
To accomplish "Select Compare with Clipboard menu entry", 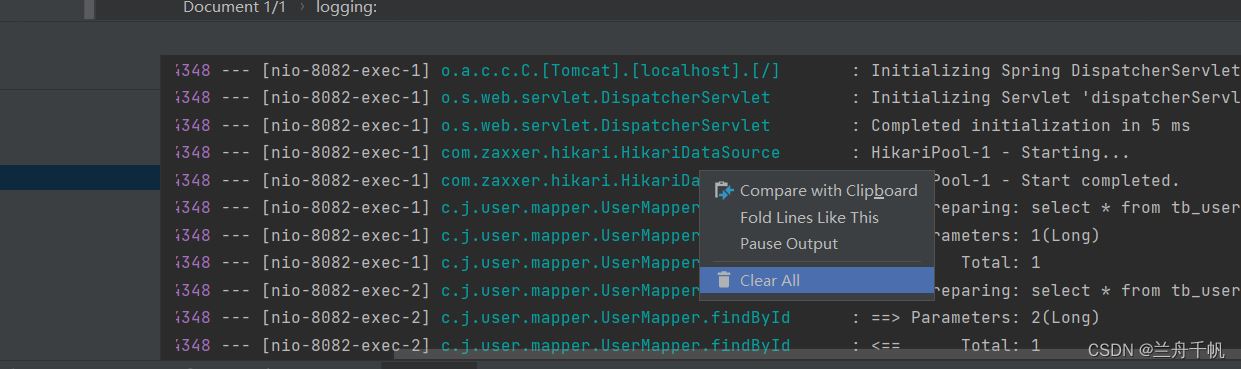I will [x=817, y=190].
